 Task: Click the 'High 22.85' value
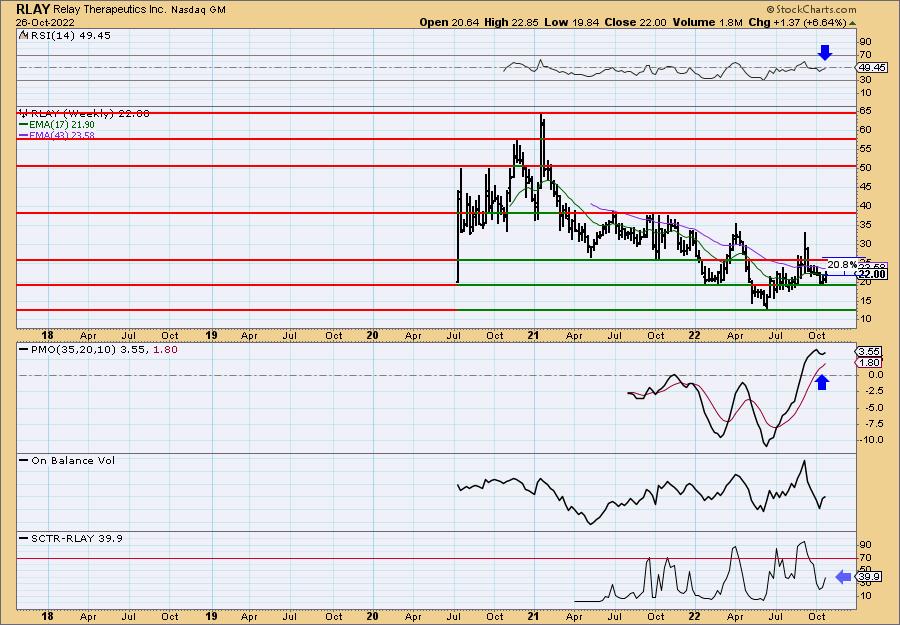coord(511,22)
